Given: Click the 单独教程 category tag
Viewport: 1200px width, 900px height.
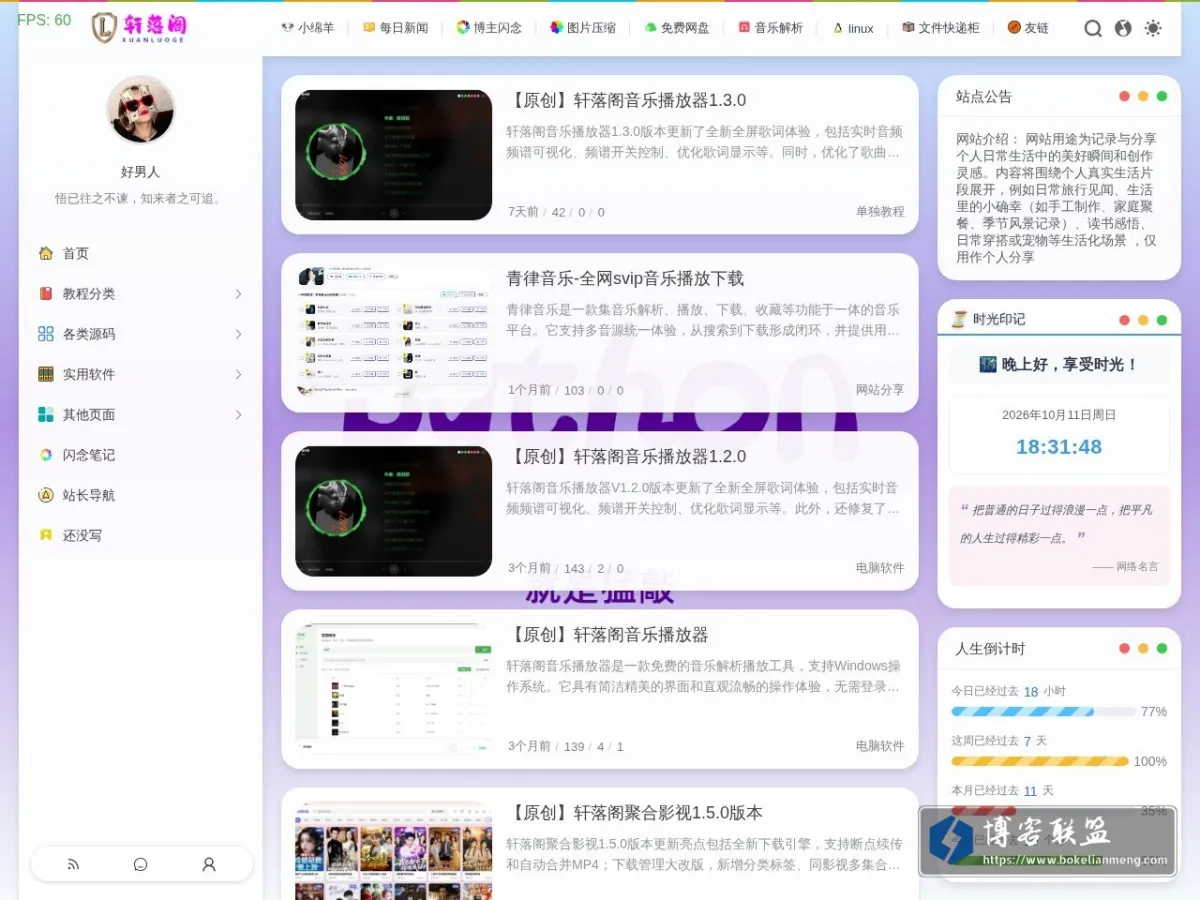Looking at the screenshot, I should click(x=880, y=212).
